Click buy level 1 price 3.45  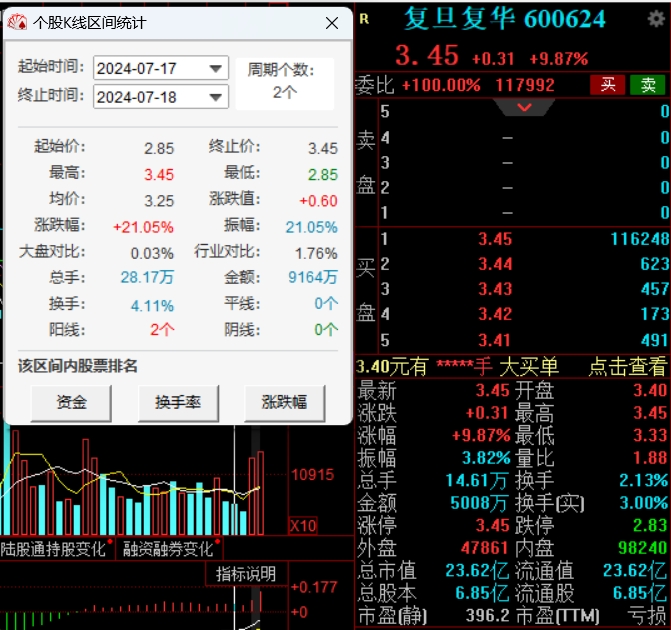495,239
